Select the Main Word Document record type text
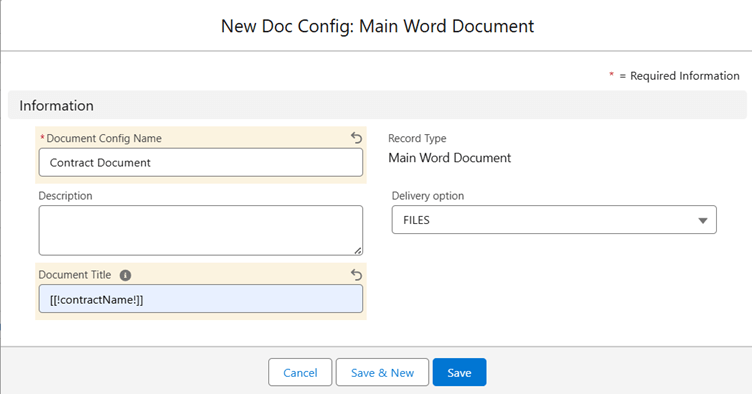This screenshot has width=752, height=394. [450, 158]
